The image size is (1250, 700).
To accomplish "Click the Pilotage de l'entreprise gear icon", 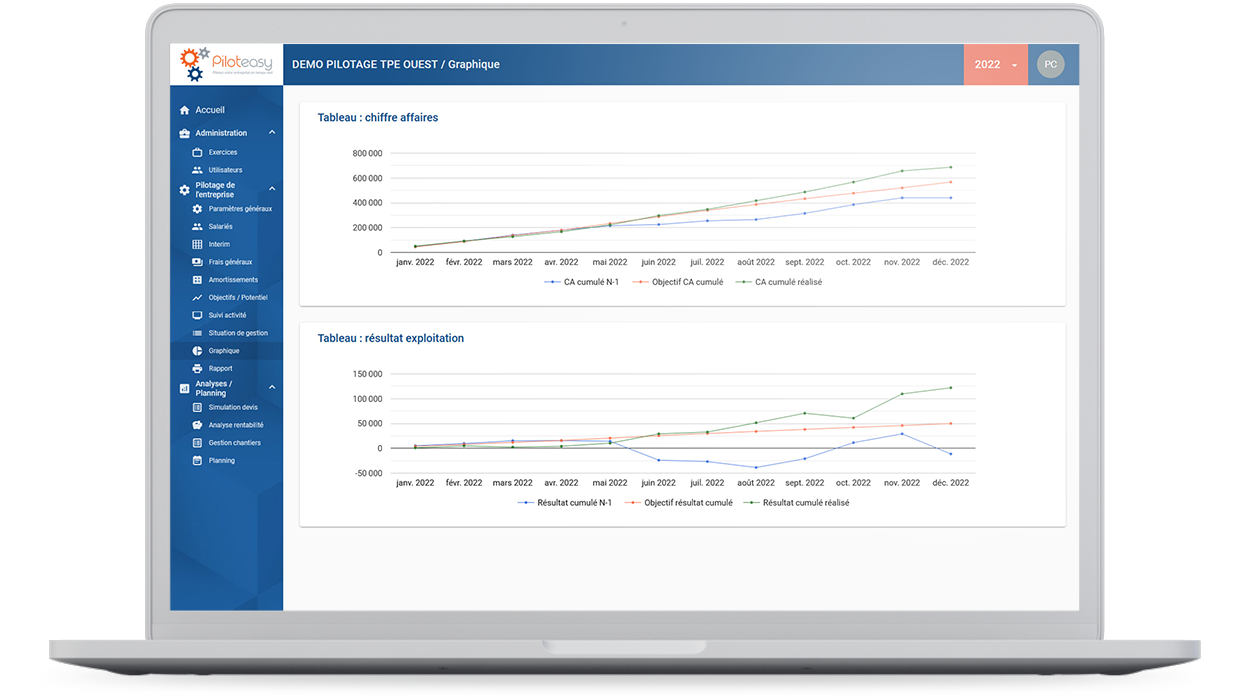I will [184, 190].
